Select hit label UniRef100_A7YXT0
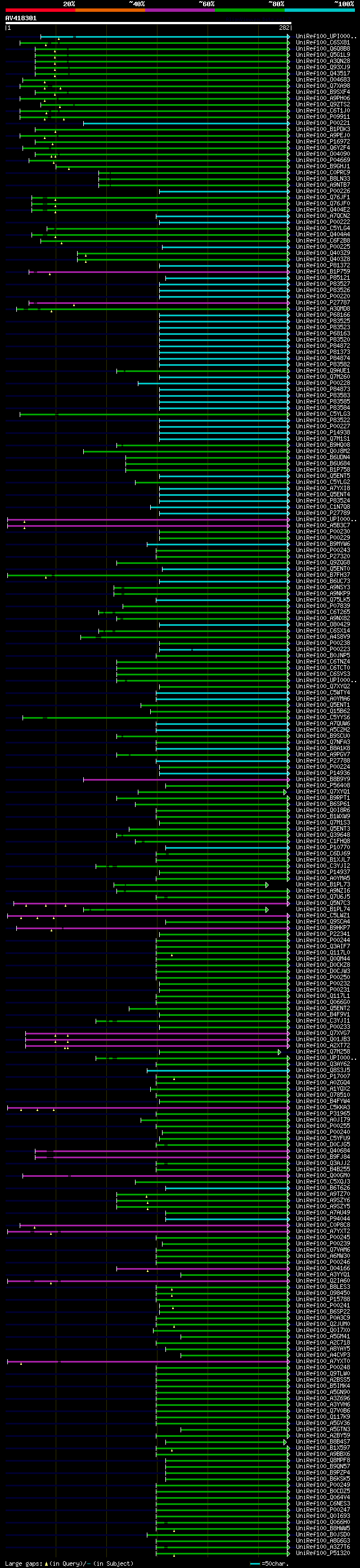 pos(323,1361)
